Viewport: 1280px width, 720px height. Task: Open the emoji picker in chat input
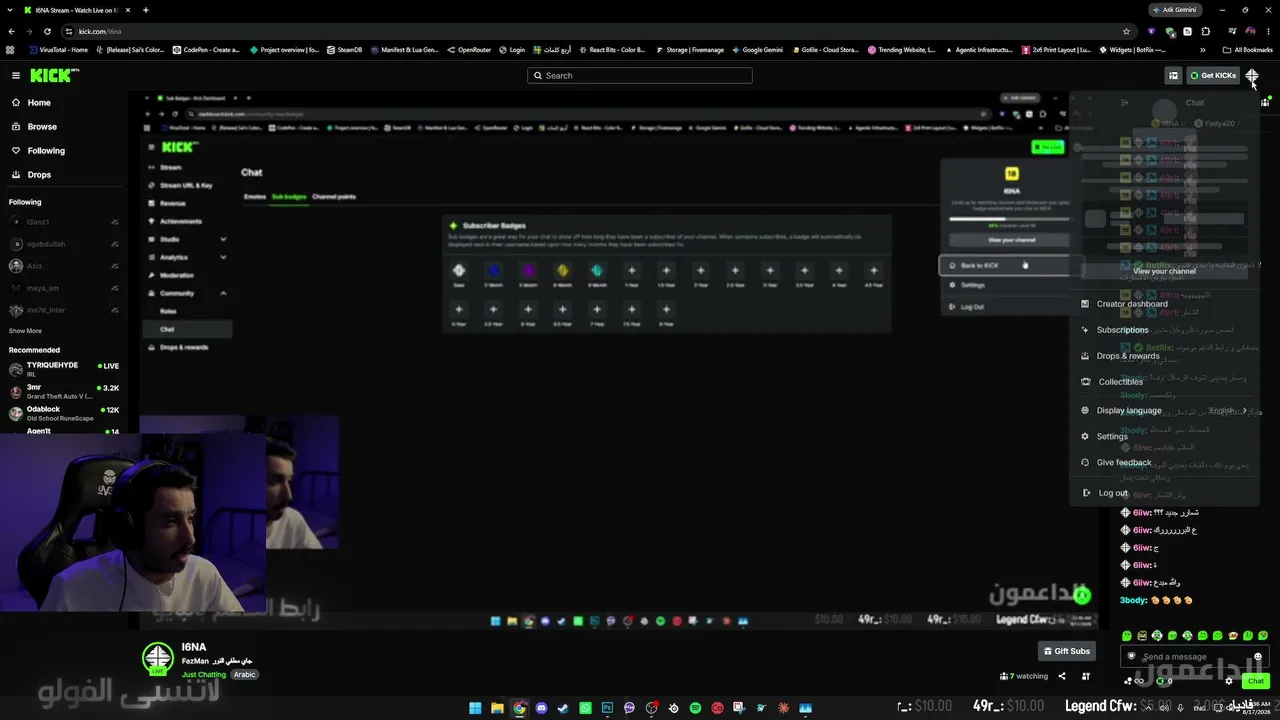point(1258,657)
